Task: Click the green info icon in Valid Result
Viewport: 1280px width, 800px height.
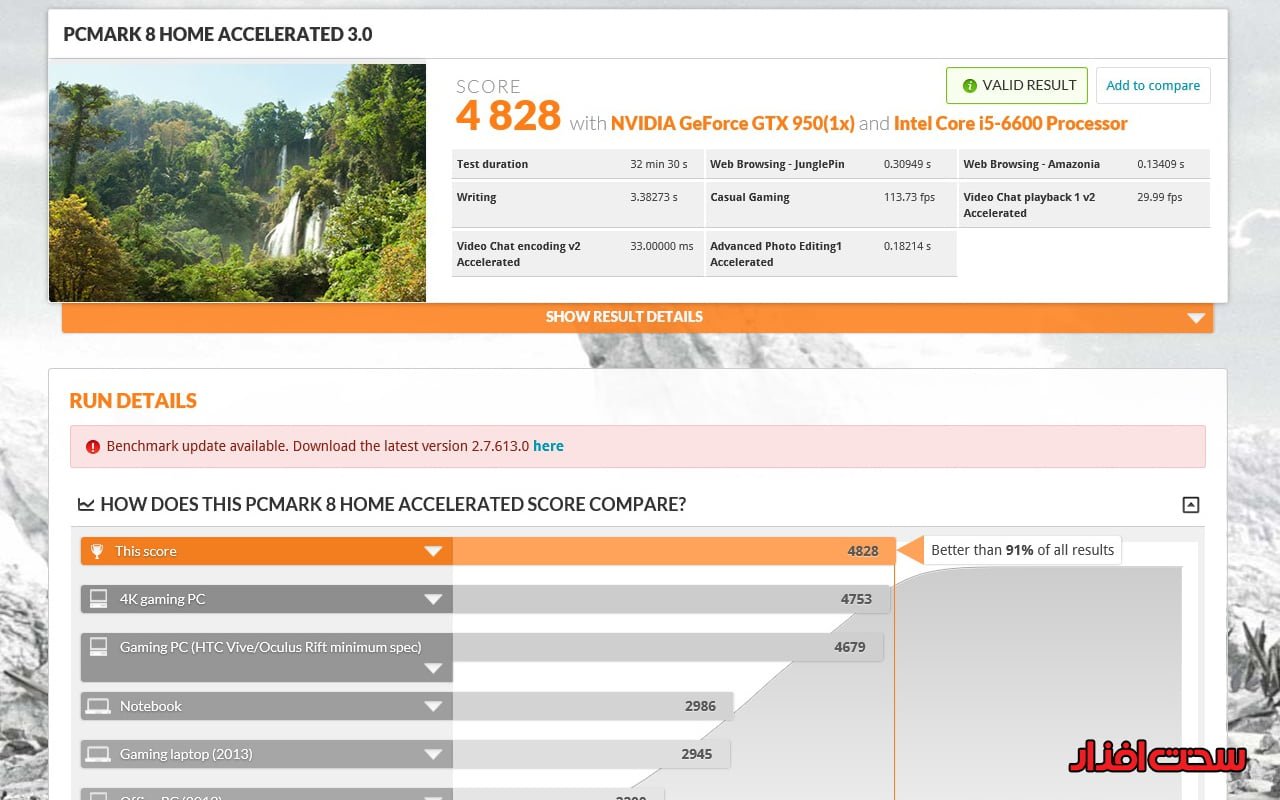Action: (x=969, y=86)
